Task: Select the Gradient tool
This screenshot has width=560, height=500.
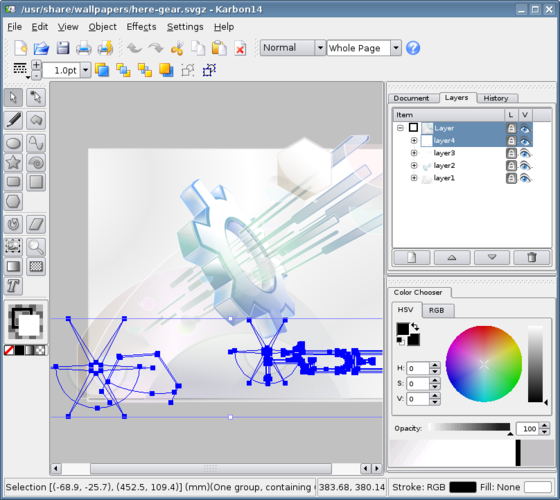Action: [x=14, y=266]
